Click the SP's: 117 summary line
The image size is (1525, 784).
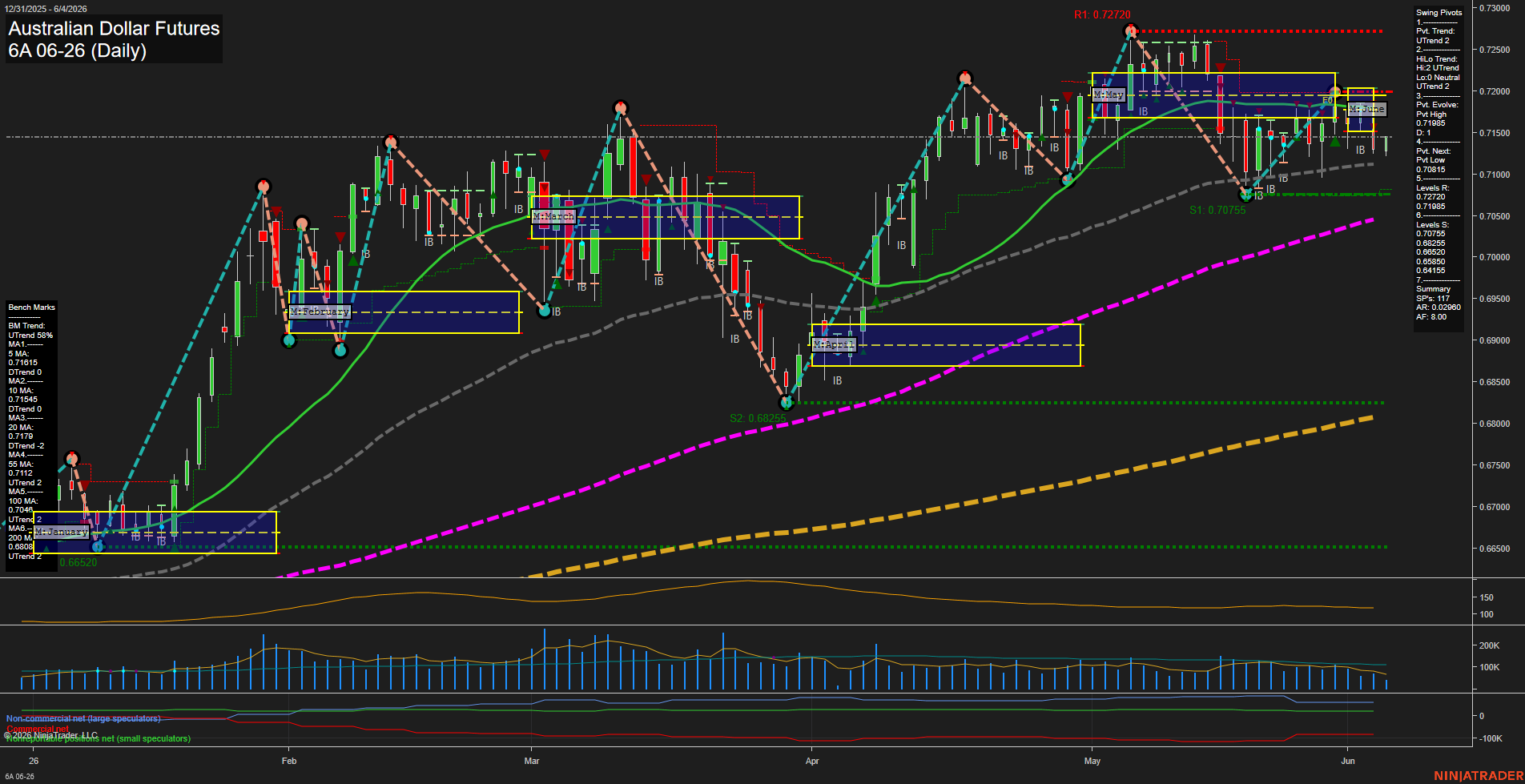[1433, 299]
